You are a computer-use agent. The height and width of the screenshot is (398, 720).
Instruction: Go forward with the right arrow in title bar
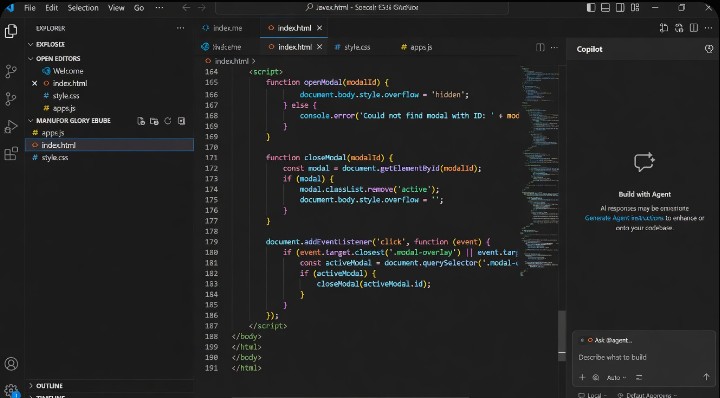coord(202,8)
